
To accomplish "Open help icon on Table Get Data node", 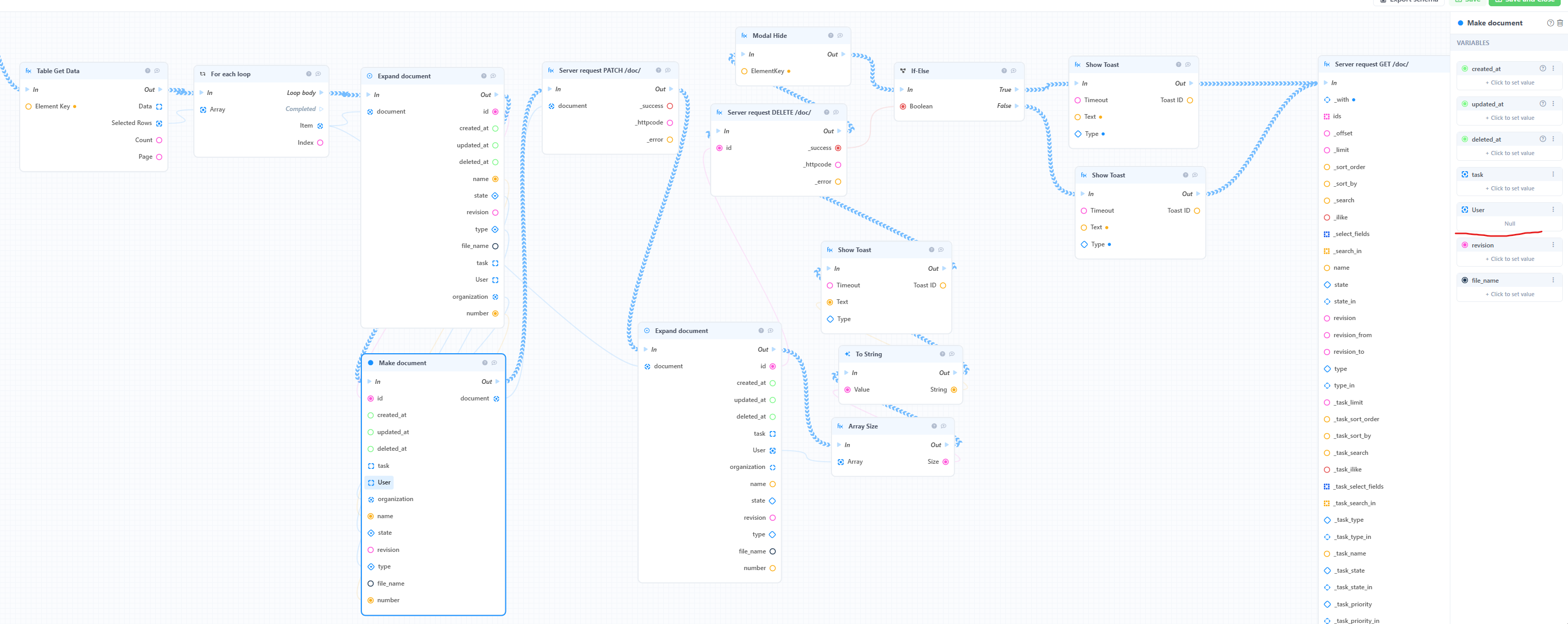I will point(147,71).
